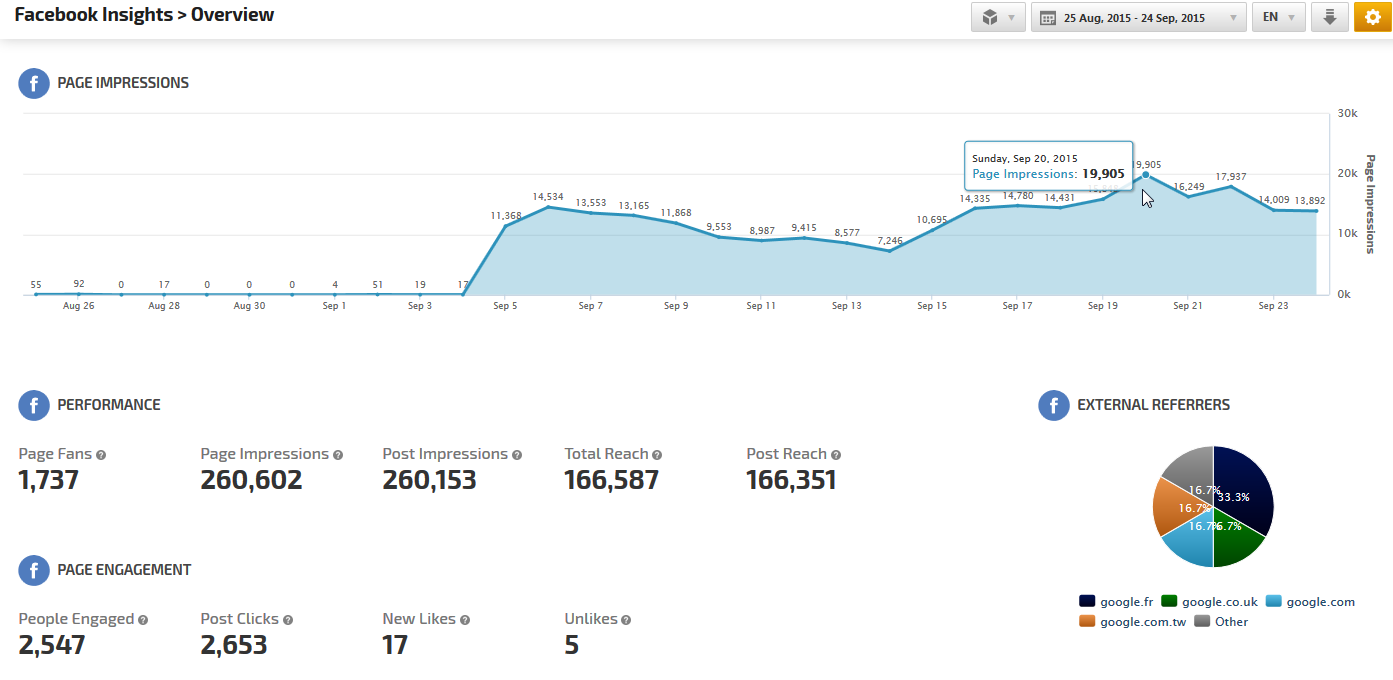Click the download arrow export button

[x=1329, y=17]
